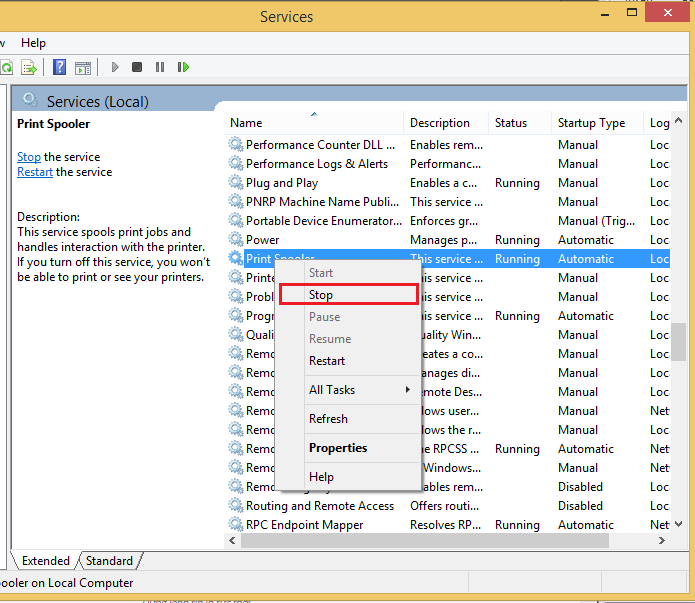Viewport: 695px width, 603px height.
Task: Click the Start Service play icon
Action: click(115, 67)
